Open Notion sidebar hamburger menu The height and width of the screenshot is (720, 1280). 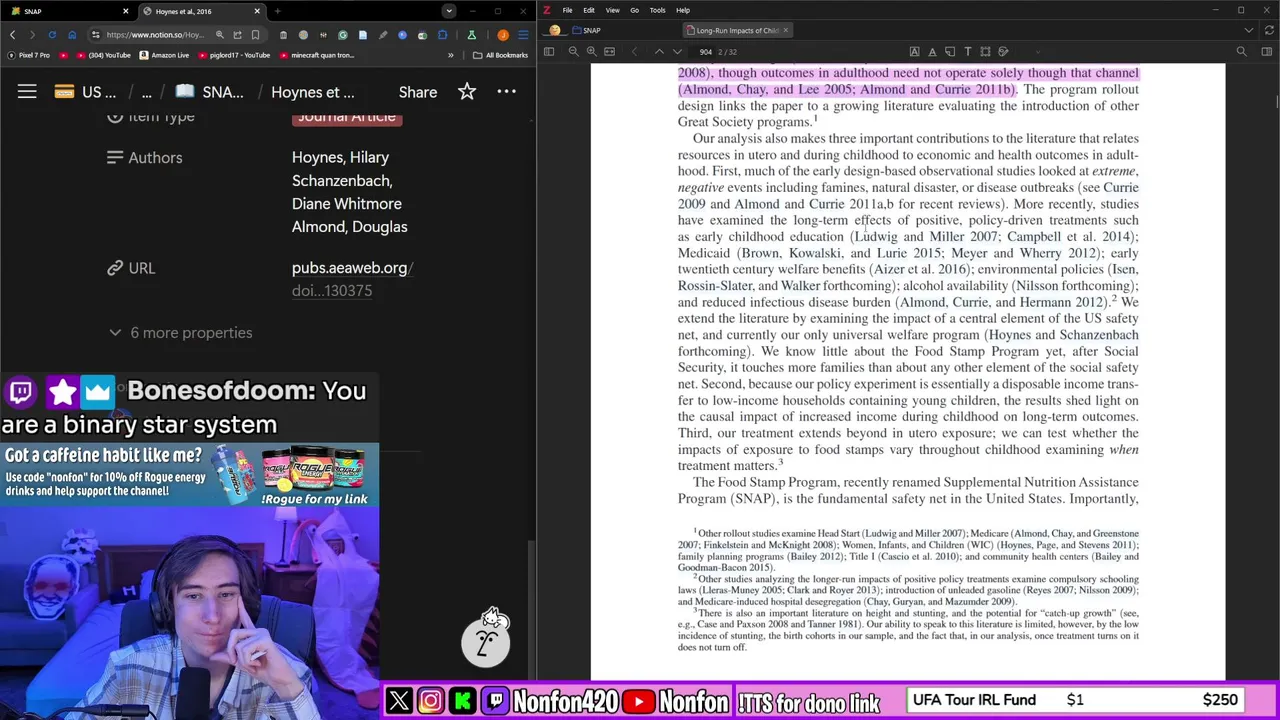point(27,92)
